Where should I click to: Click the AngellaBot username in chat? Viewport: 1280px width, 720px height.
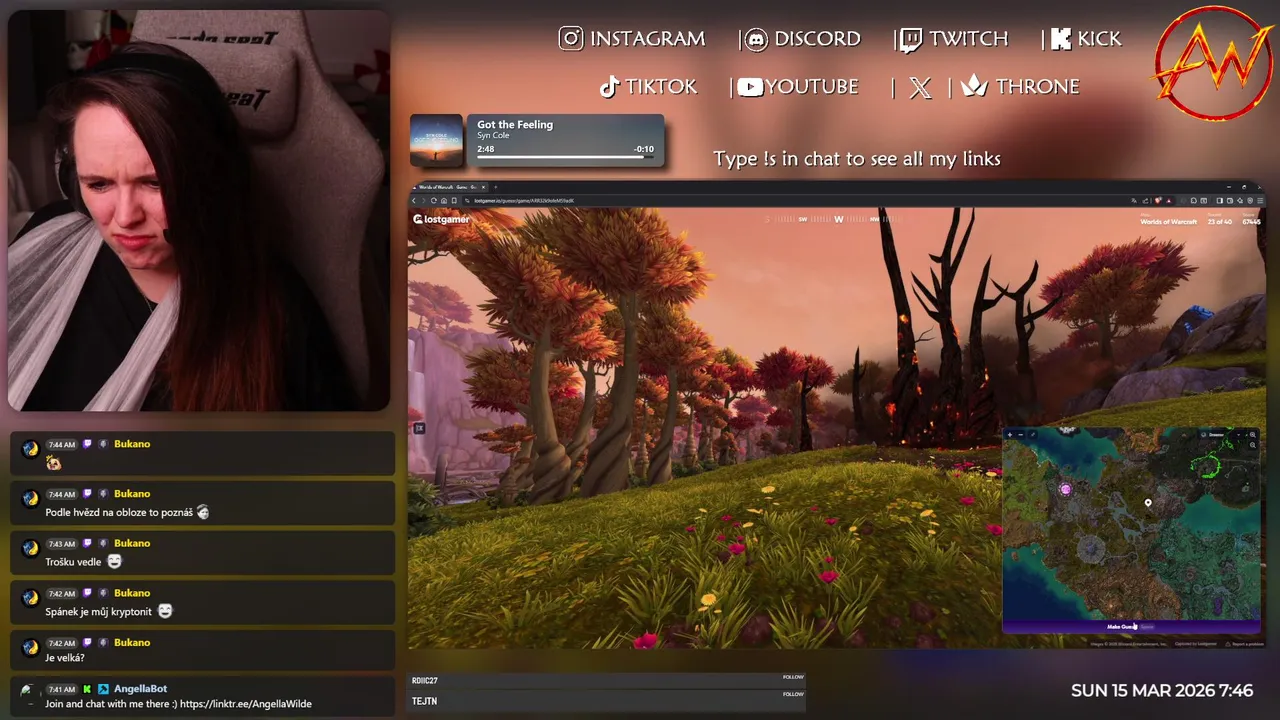pyautogui.click(x=140, y=689)
